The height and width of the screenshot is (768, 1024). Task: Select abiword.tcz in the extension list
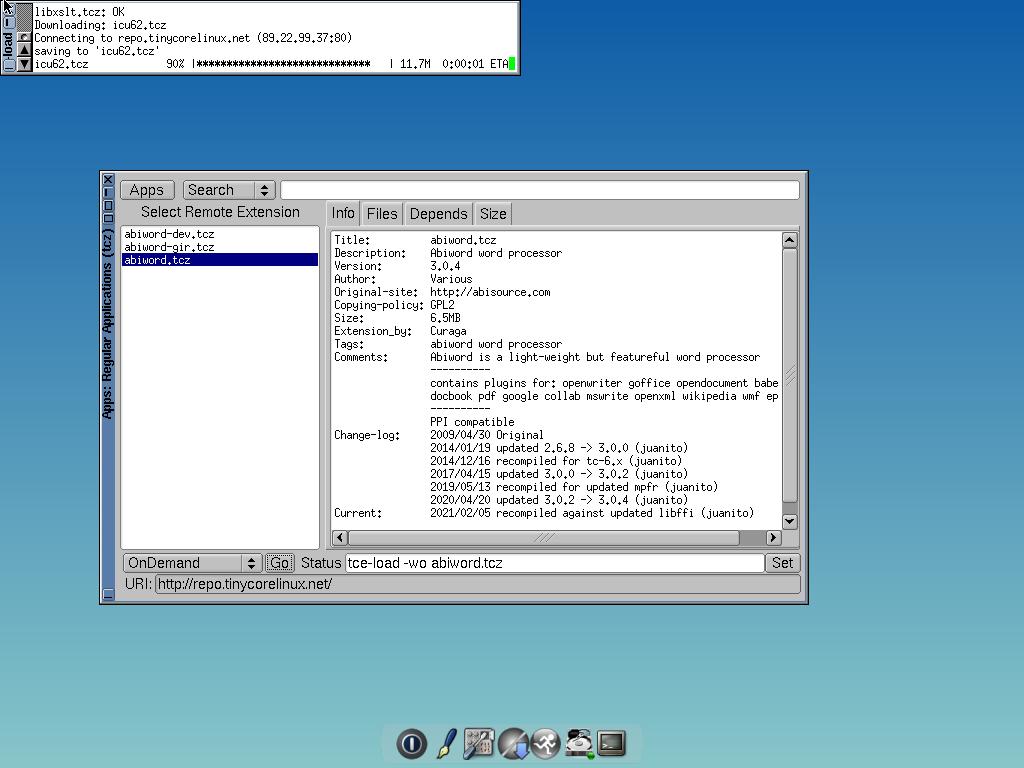coord(219,260)
